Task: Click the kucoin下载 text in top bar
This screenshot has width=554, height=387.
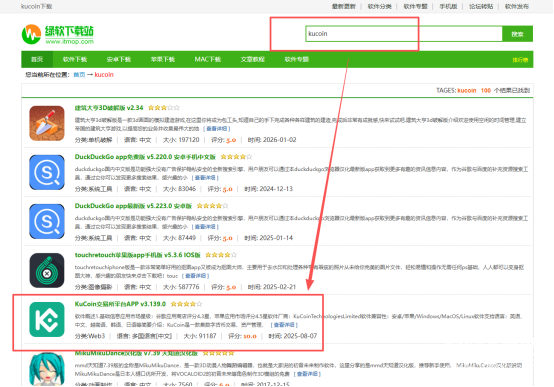Action: (x=36, y=6)
